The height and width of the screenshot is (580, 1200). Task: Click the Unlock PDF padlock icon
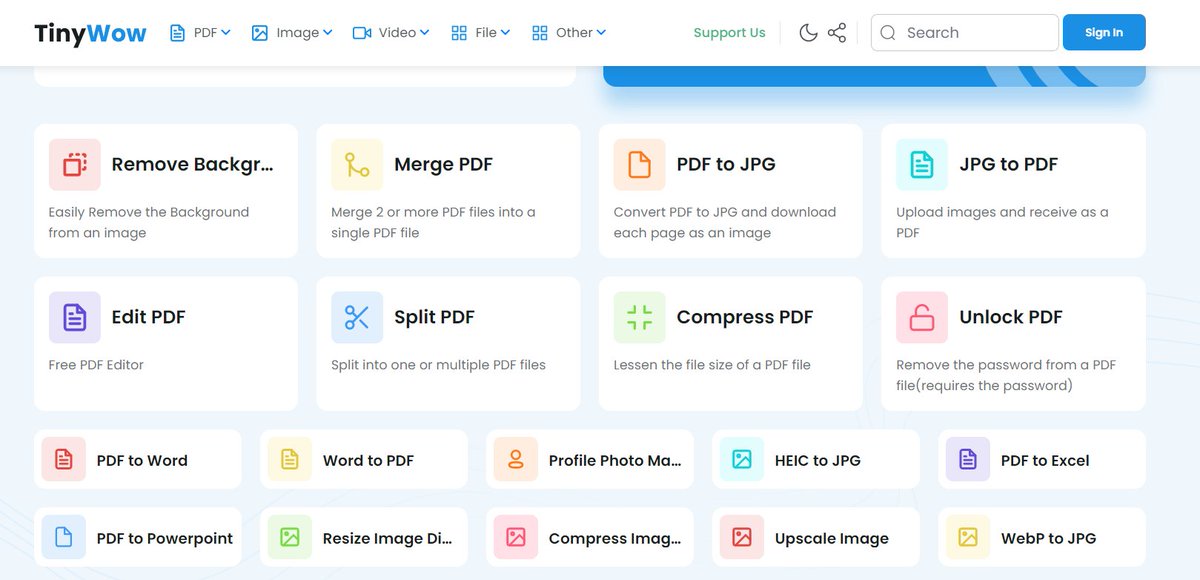coord(922,318)
